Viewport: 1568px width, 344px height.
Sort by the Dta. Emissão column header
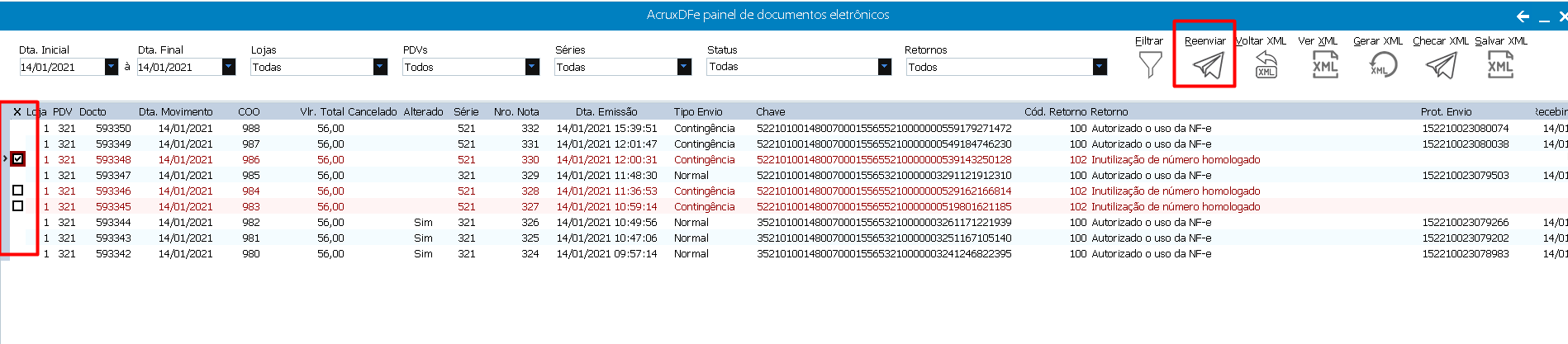606,112
